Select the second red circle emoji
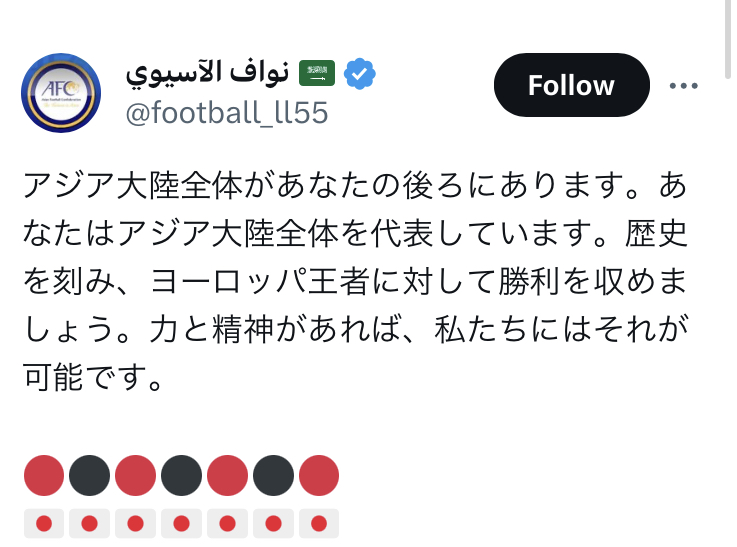 coord(135,476)
